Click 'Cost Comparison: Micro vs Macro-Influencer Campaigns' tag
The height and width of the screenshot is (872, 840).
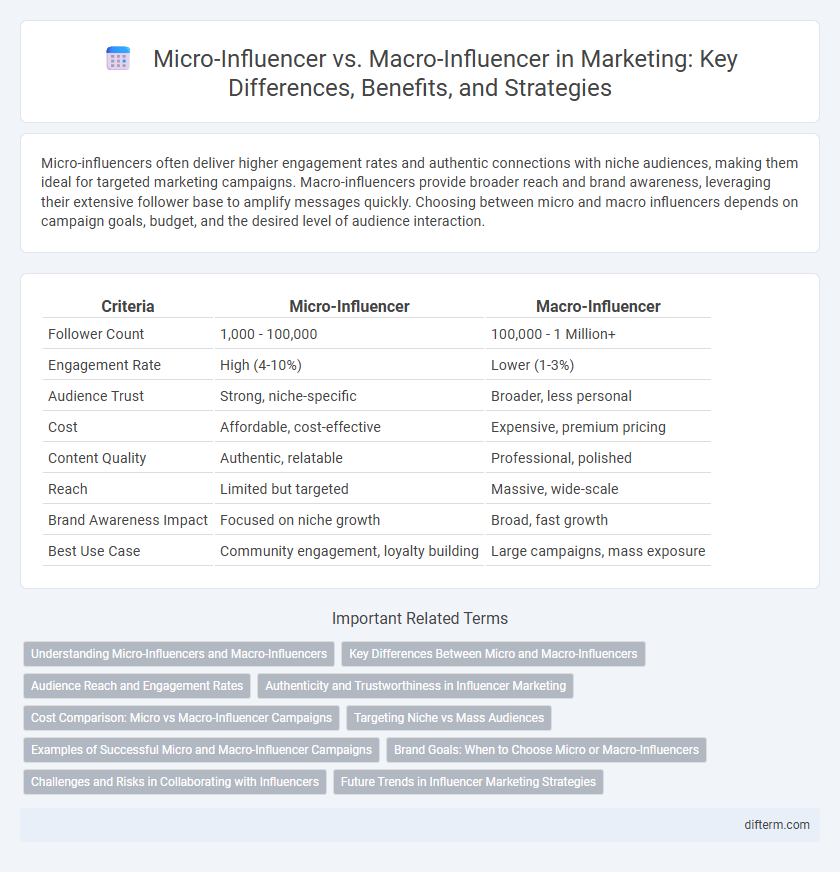[181, 718]
